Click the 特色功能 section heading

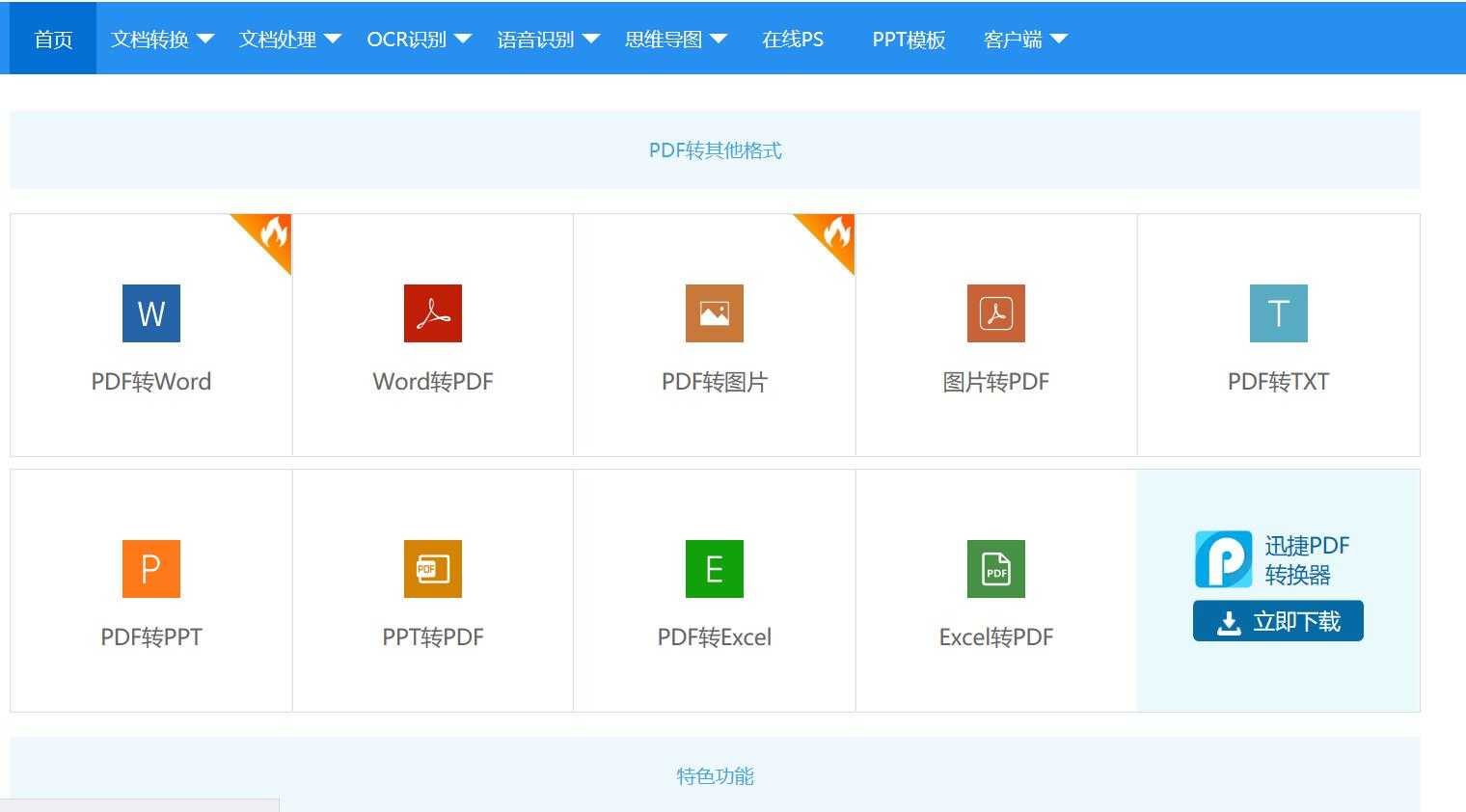(716, 776)
